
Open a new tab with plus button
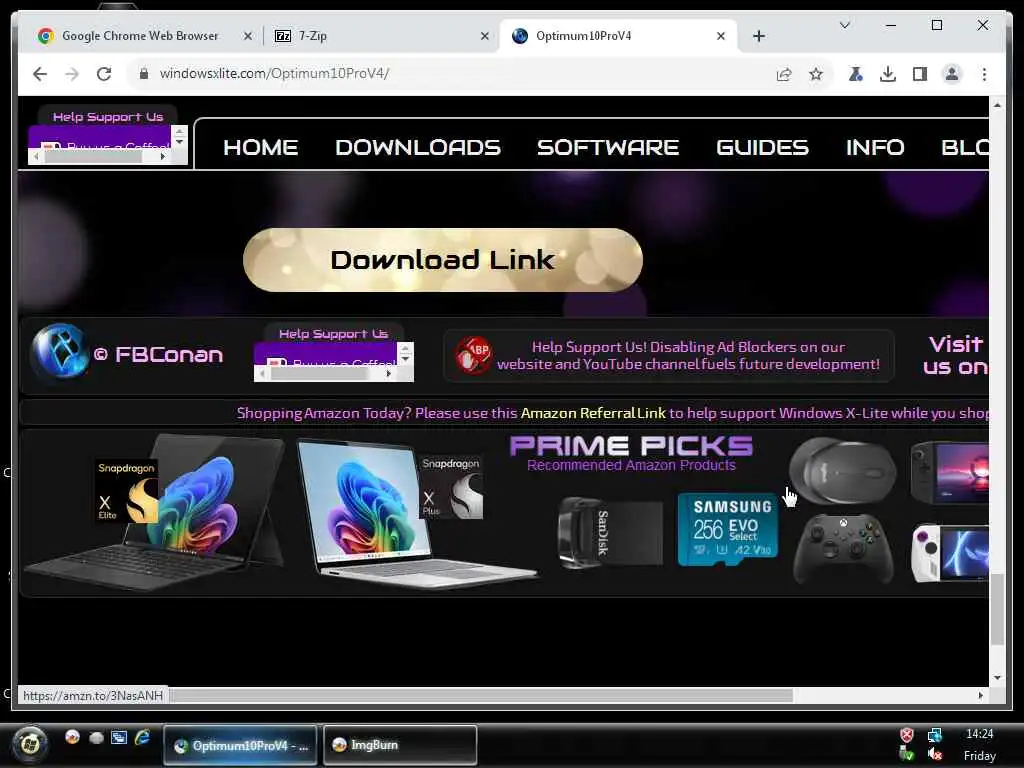point(758,36)
